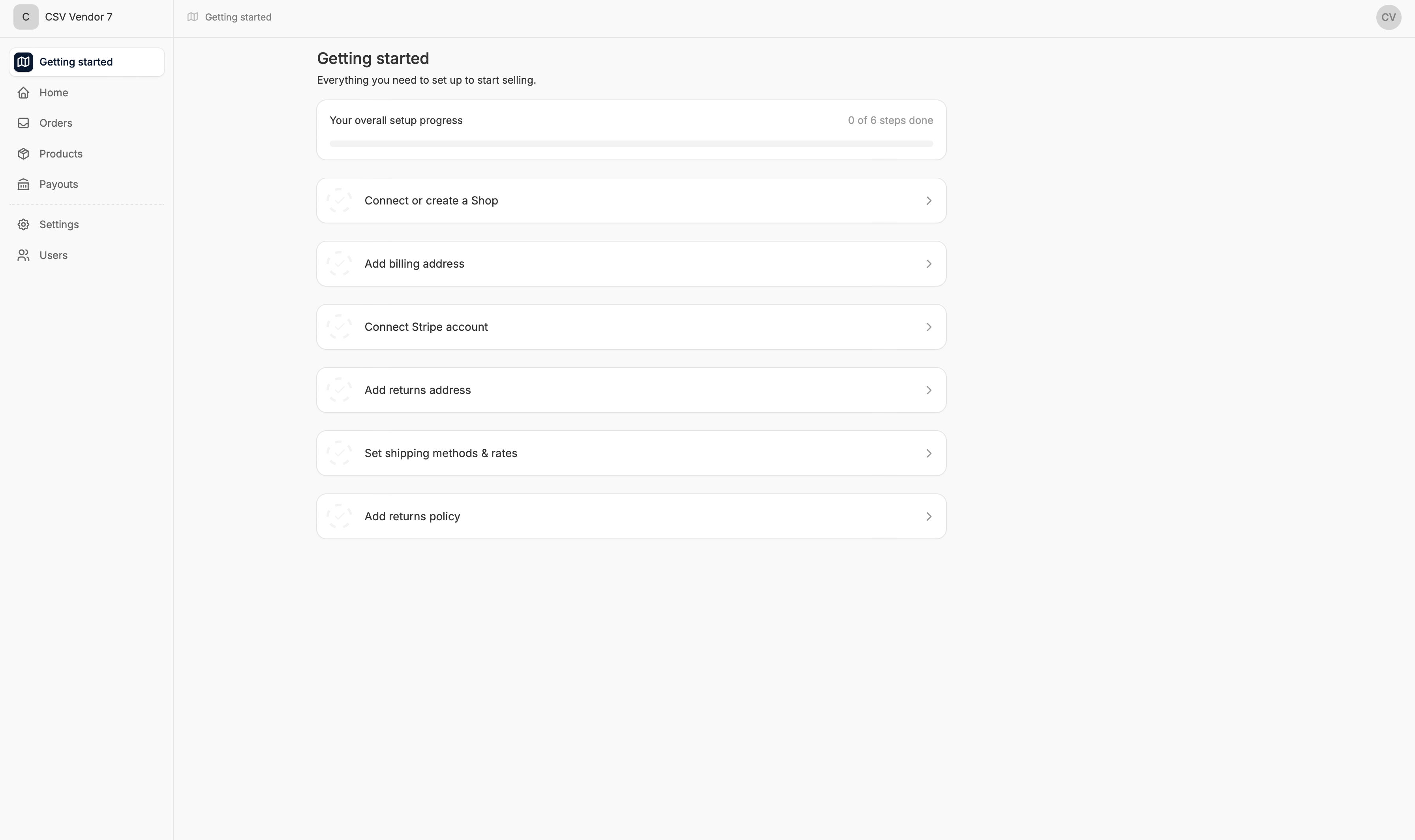Go to the Payouts menu label
This screenshot has width=1415, height=840.
[59, 184]
